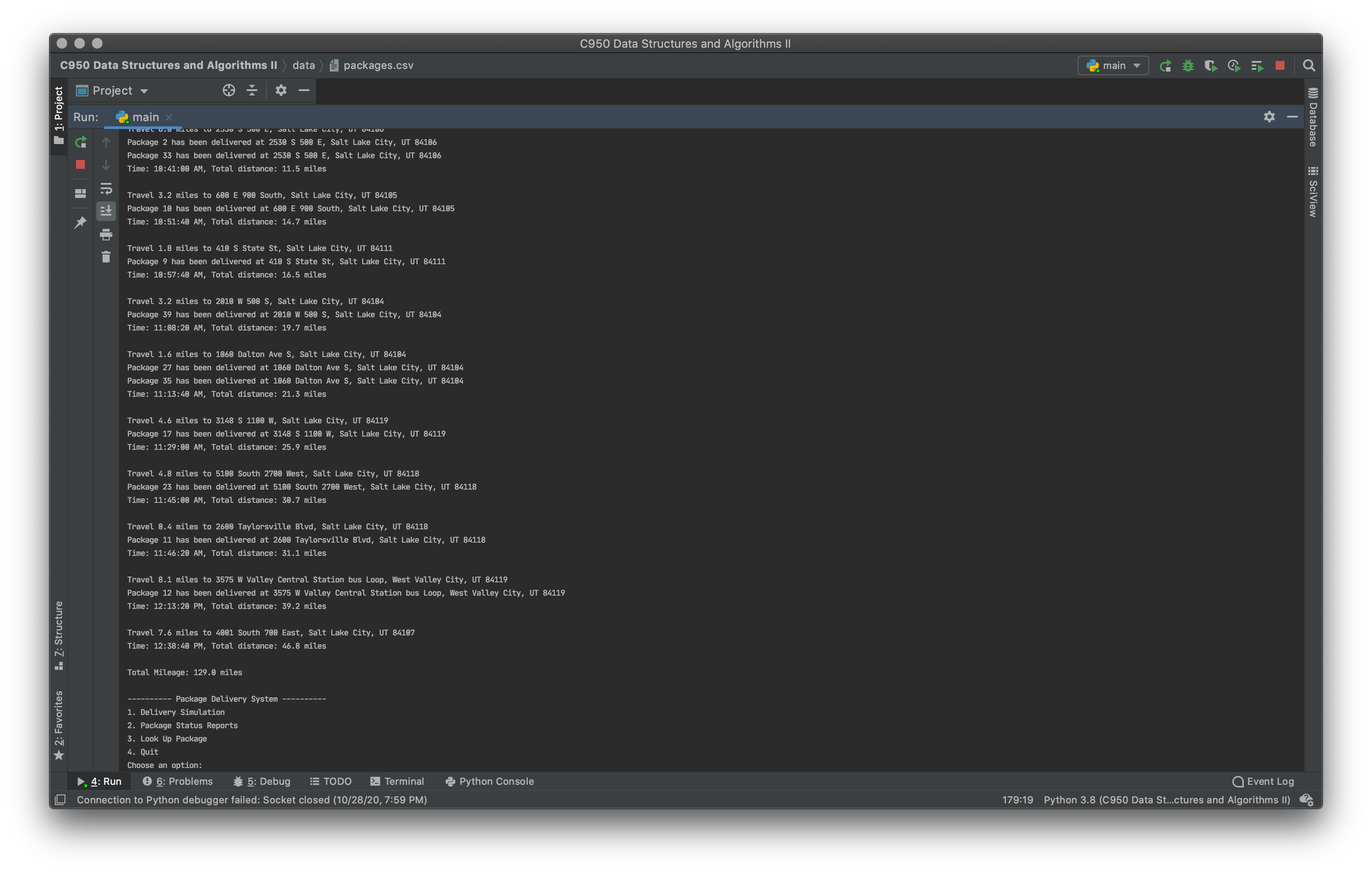The width and height of the screenshot is (1372, 874).
Task: Click '1. Delivery Simulation' menu line
Action: (x=175, y=712)
